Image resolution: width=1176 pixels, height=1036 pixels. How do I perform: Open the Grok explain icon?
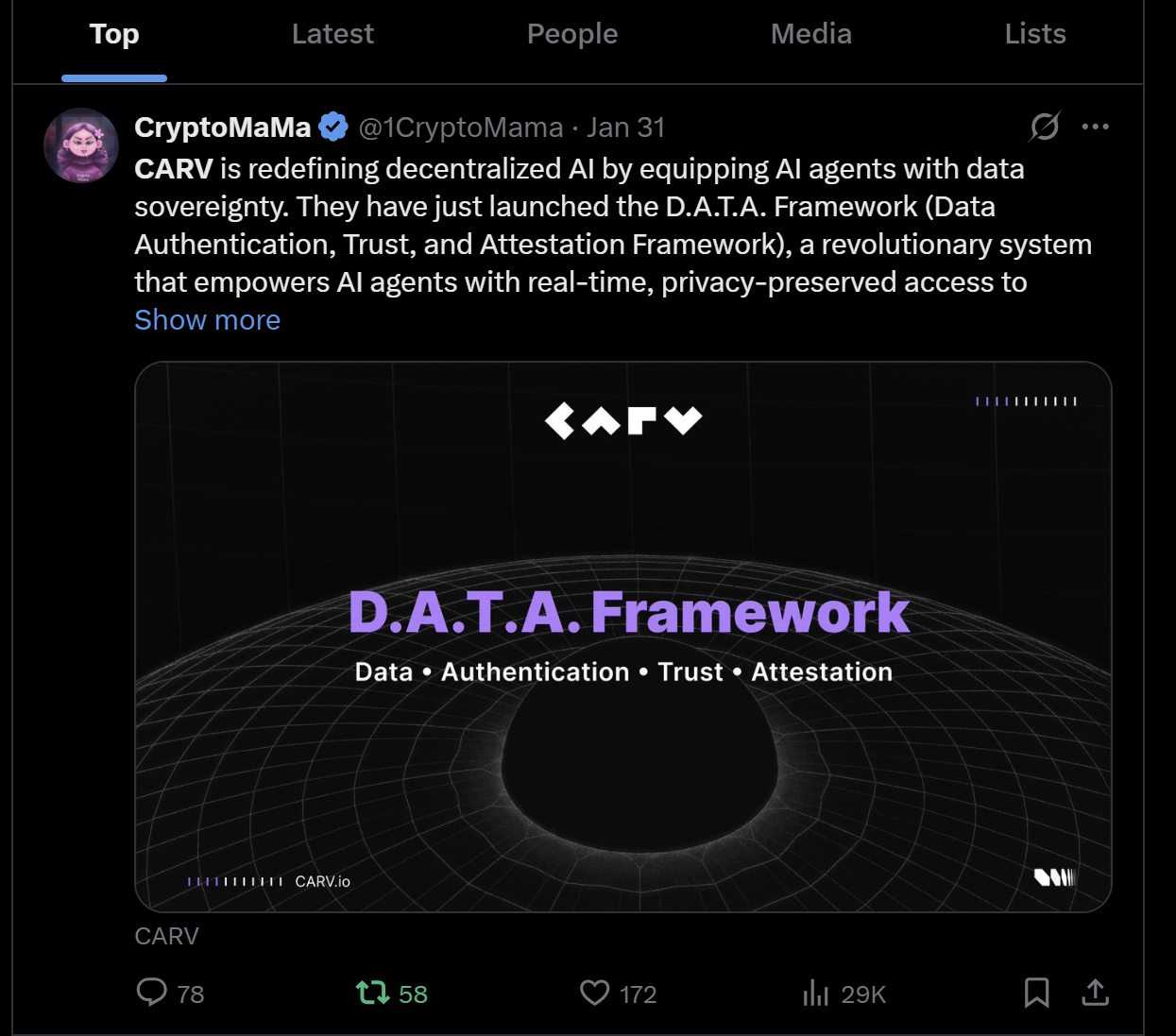pyautogui.click(x=1045, y=126)
